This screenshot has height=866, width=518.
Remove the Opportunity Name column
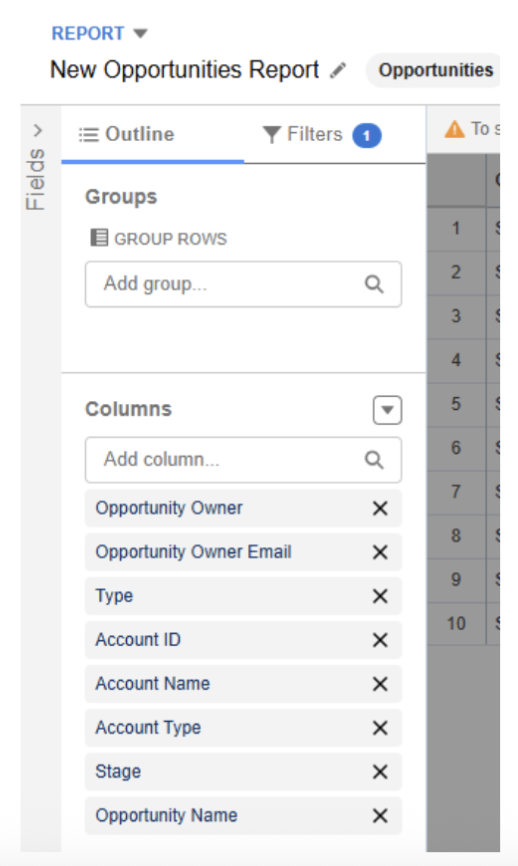(x=380, y=816)
